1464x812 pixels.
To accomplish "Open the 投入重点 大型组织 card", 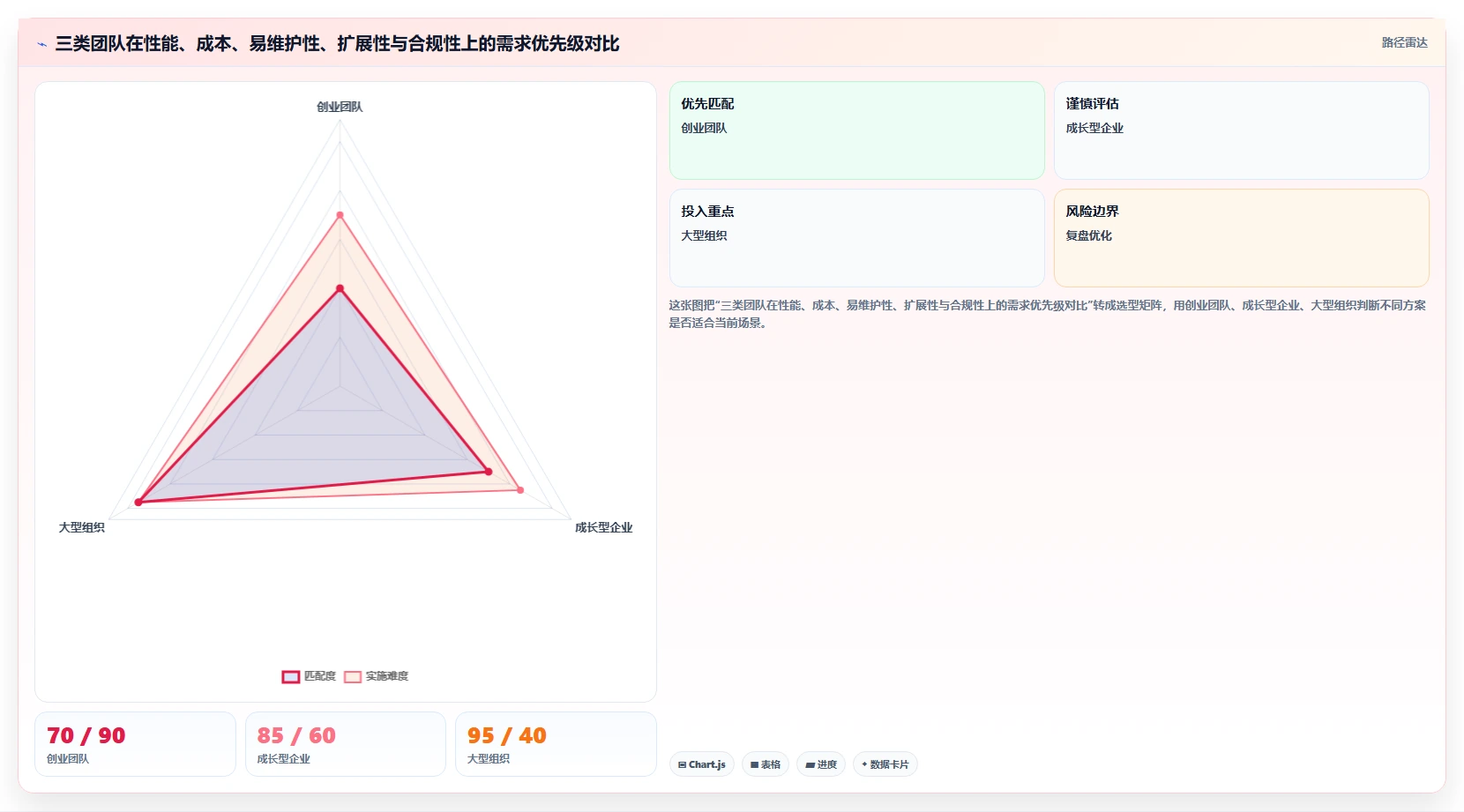I will point(857,238).
